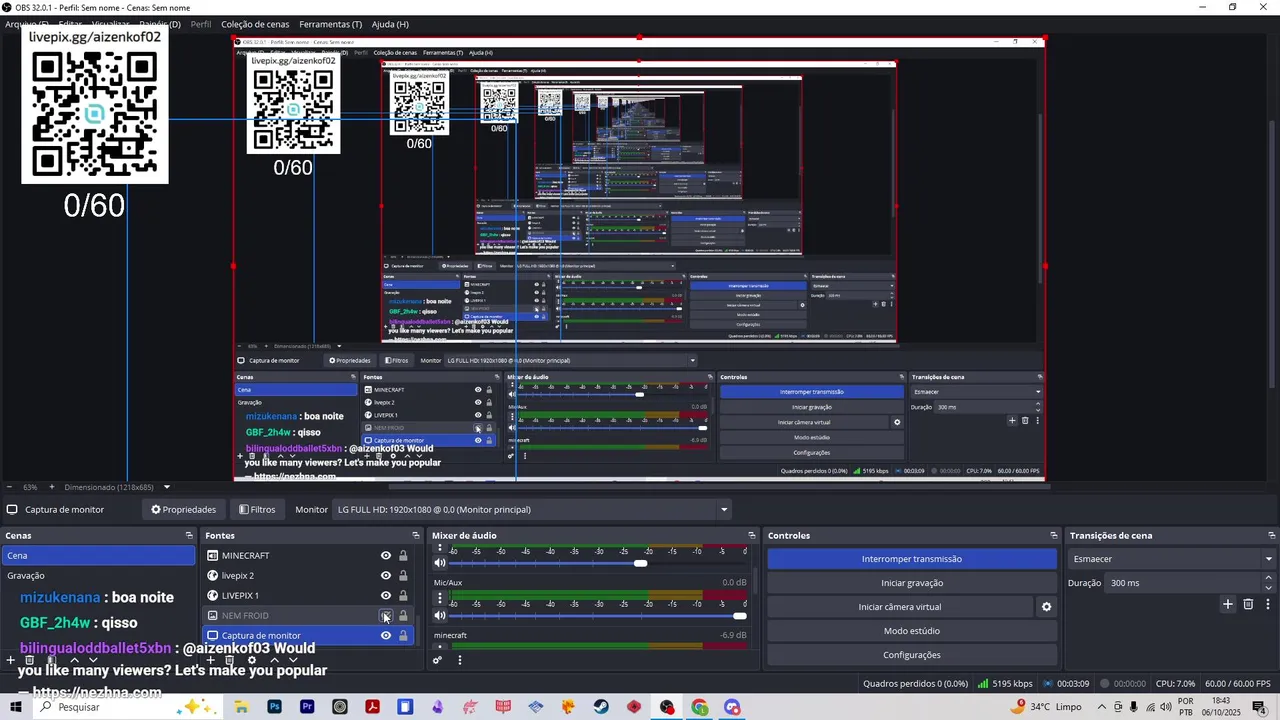Viewport: 1280px width, 720px height.
Task: Toggle the lock on the Captura de monitor source
Action: pos(403,636)
